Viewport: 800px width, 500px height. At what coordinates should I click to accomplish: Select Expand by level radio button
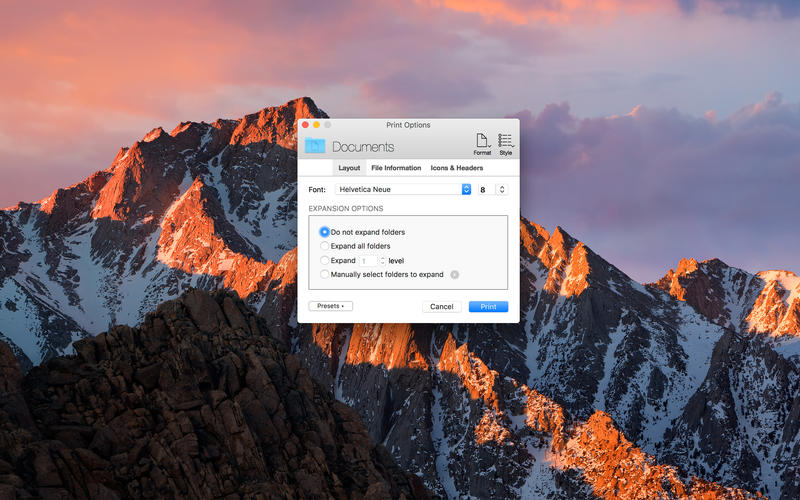tap(324, 260)
